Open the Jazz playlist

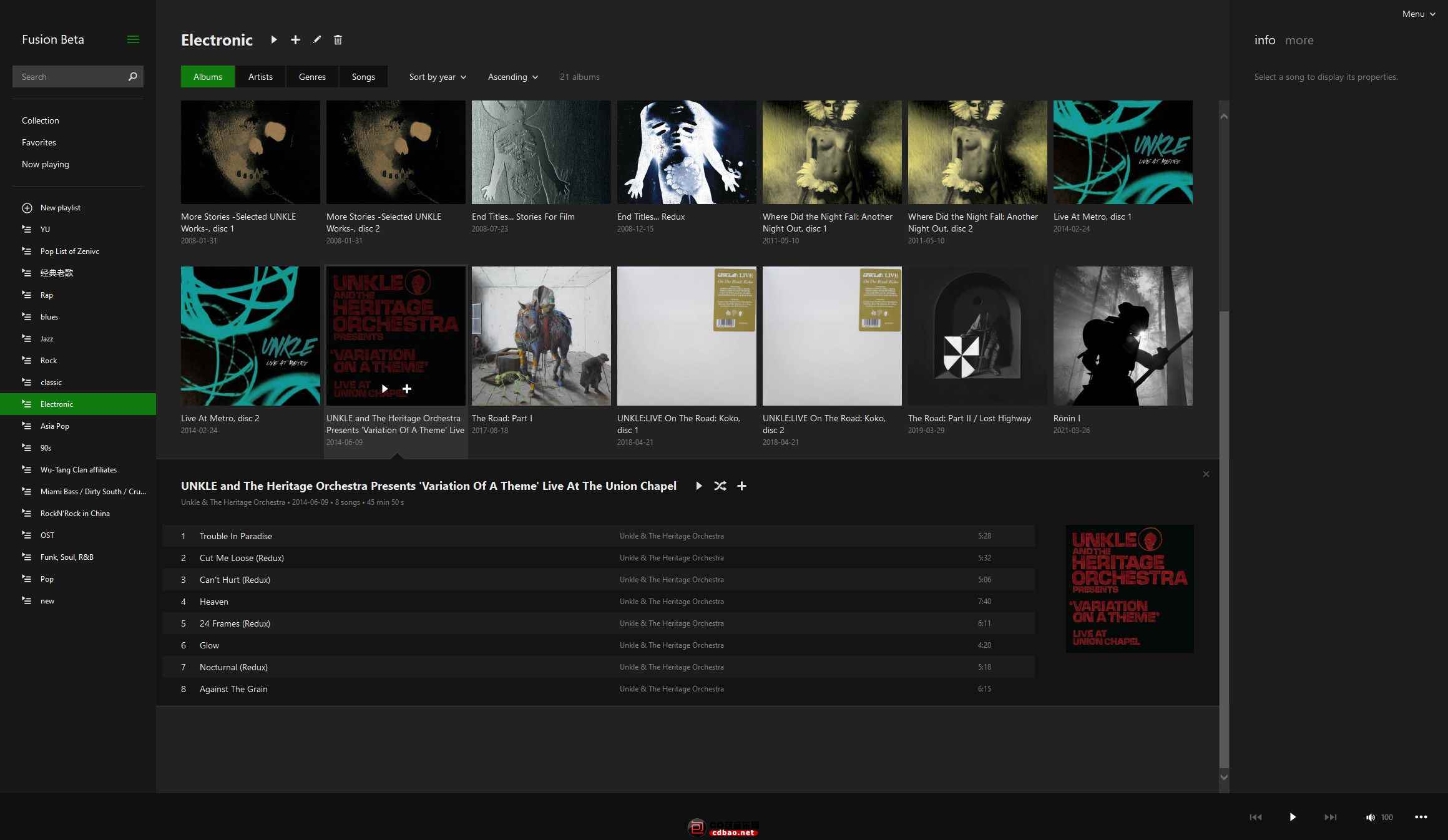tap(78, 338)
